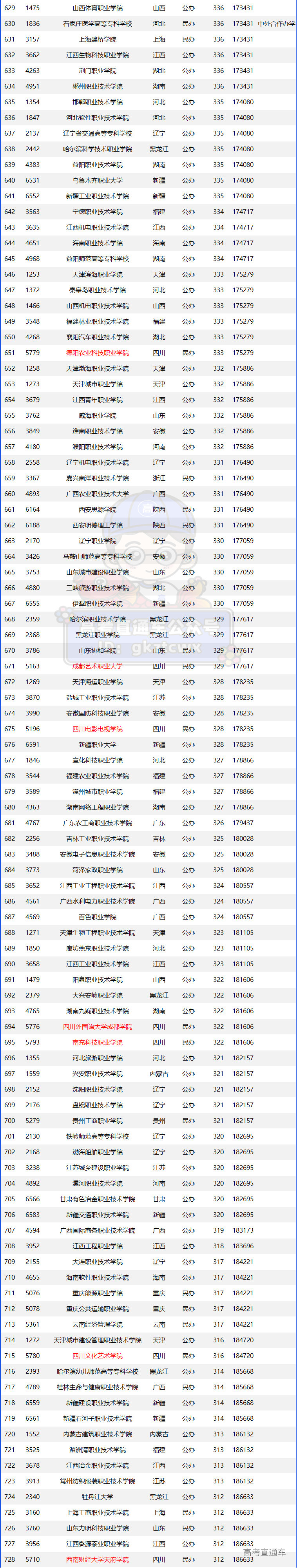This screenshot has height=1568, width=297.
Task: Select 山东协和学院 in row 670
Action: pyautogui.click(x=98, y=651)
